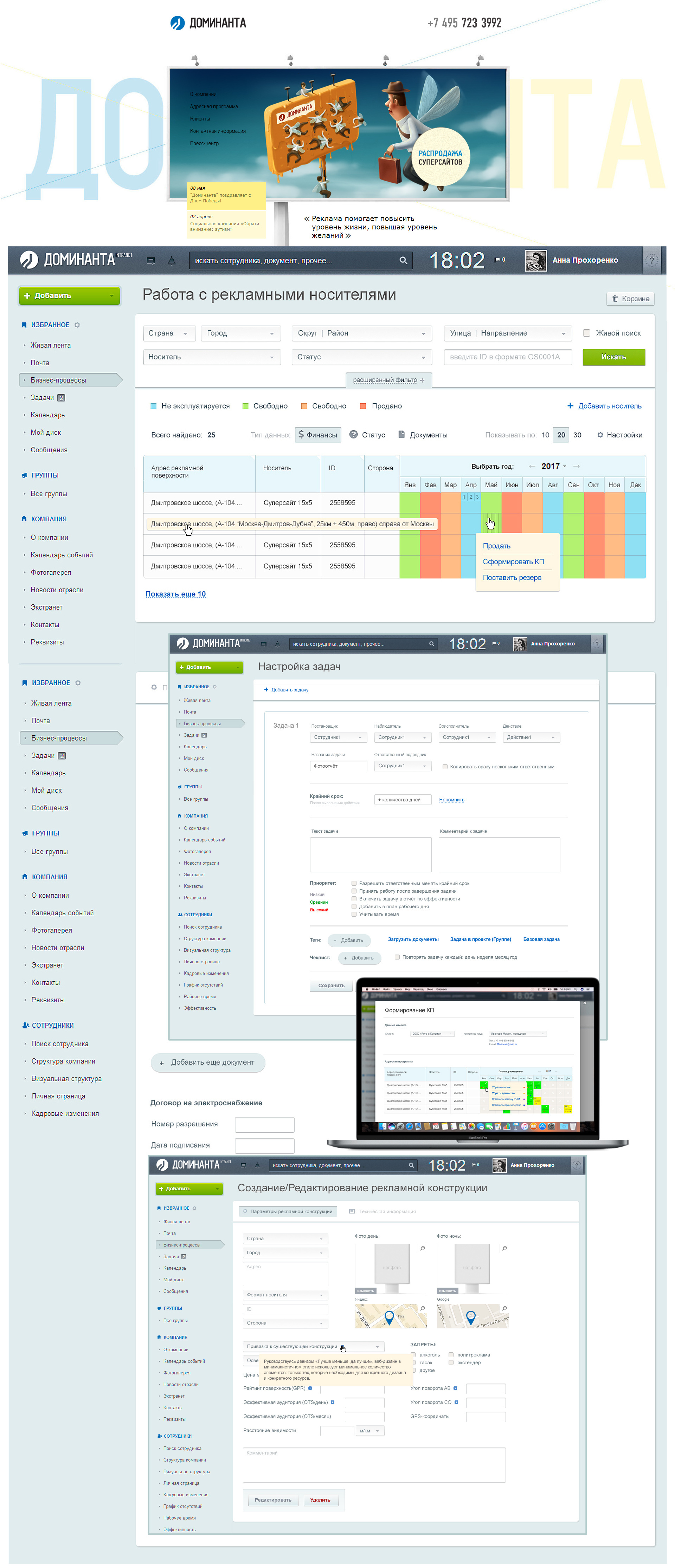This screenshot has width=675, height=1568.
Task: Open messages icon in Работа с носителями header
Action: [150, 261]
